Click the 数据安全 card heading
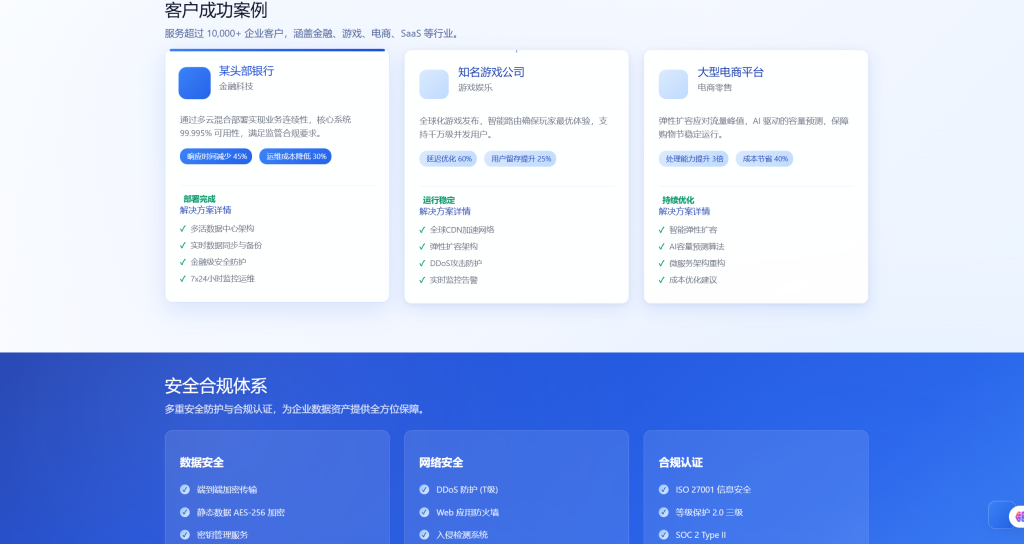Viewport: 1024px width, 544px height. [202, 462]
